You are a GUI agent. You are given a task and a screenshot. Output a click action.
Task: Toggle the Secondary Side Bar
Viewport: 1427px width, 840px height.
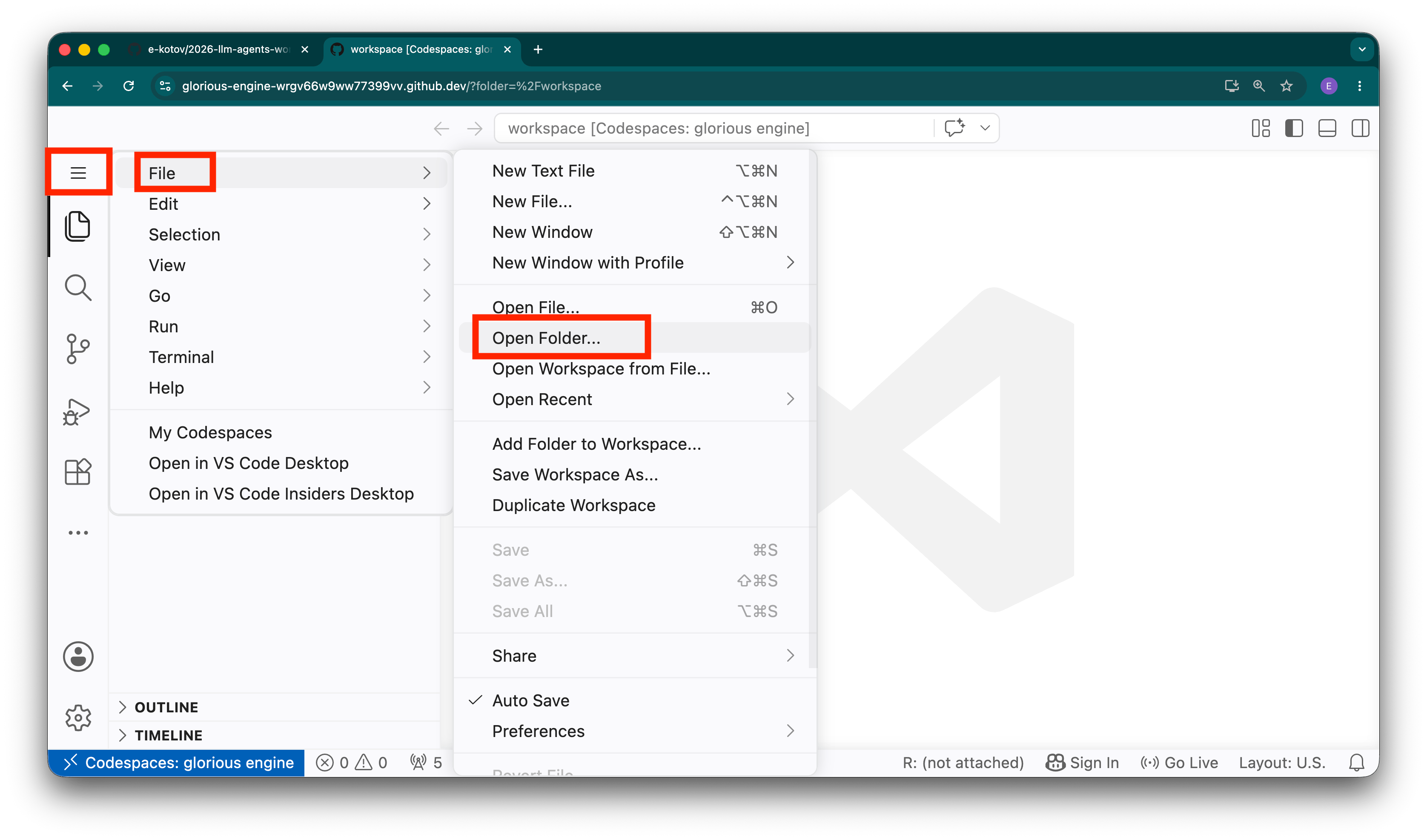1360,129
